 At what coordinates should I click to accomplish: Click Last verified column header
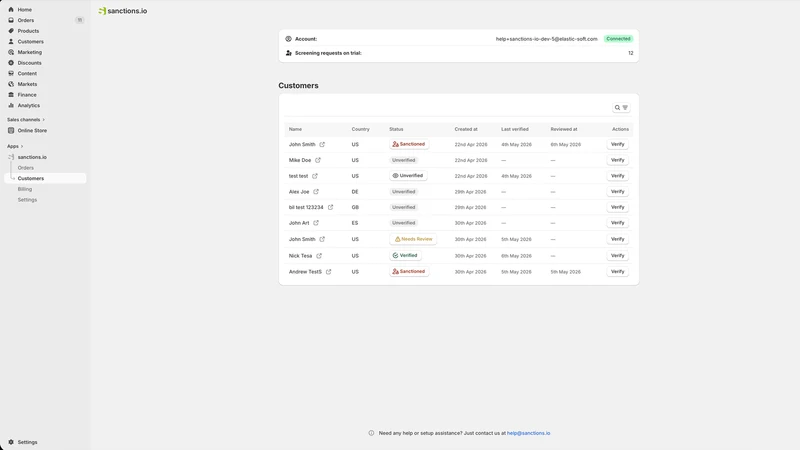pos(515,130)
